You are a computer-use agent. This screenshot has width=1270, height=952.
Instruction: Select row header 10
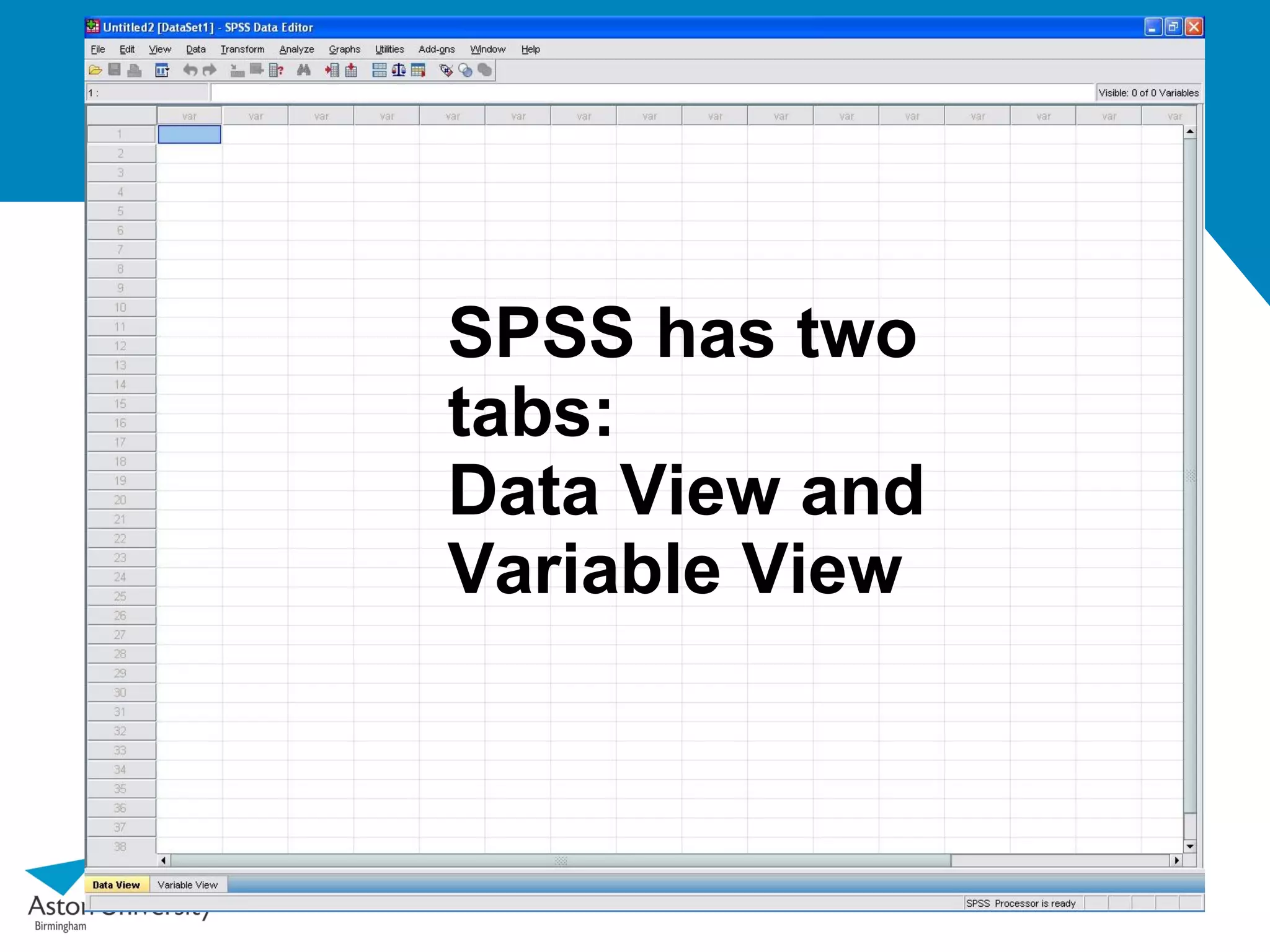click(121, 307)
